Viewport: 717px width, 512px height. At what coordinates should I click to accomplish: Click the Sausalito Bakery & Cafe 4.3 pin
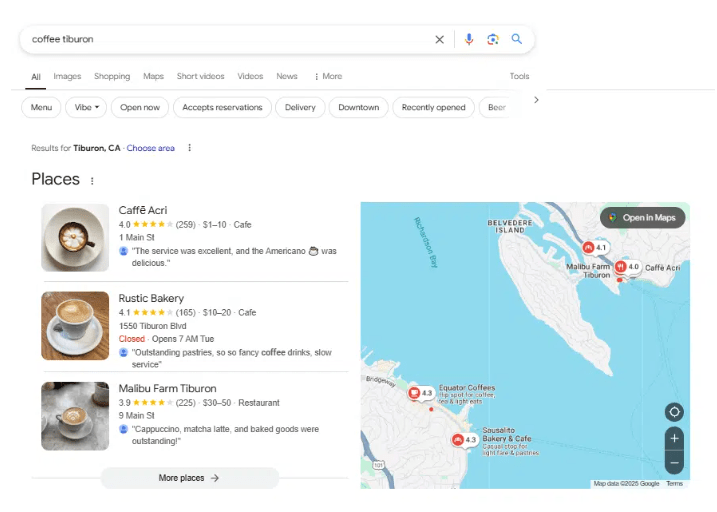[464, 440]
